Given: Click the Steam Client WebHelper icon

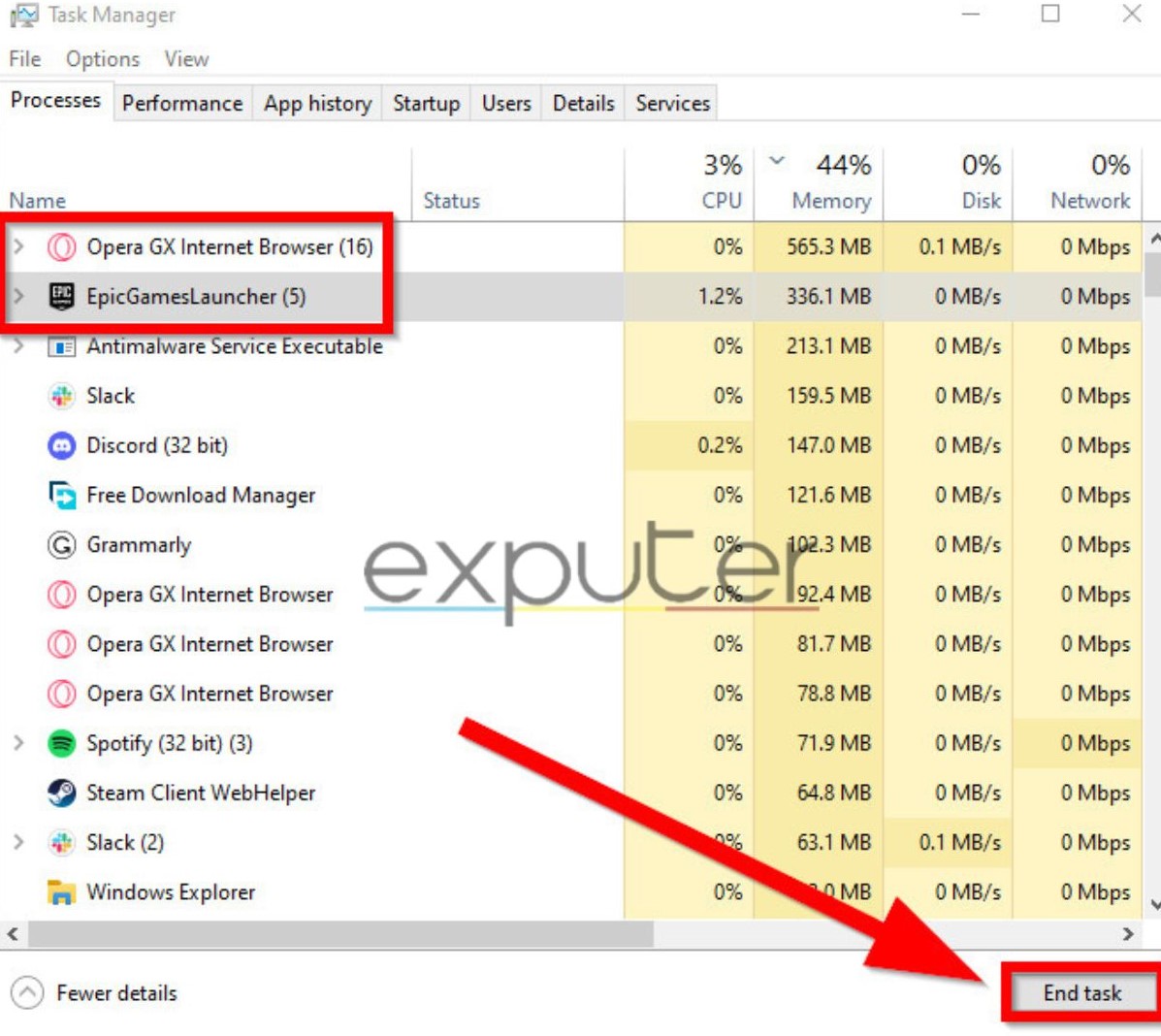Looking at the screenshot, I should (x=61, y=793).
